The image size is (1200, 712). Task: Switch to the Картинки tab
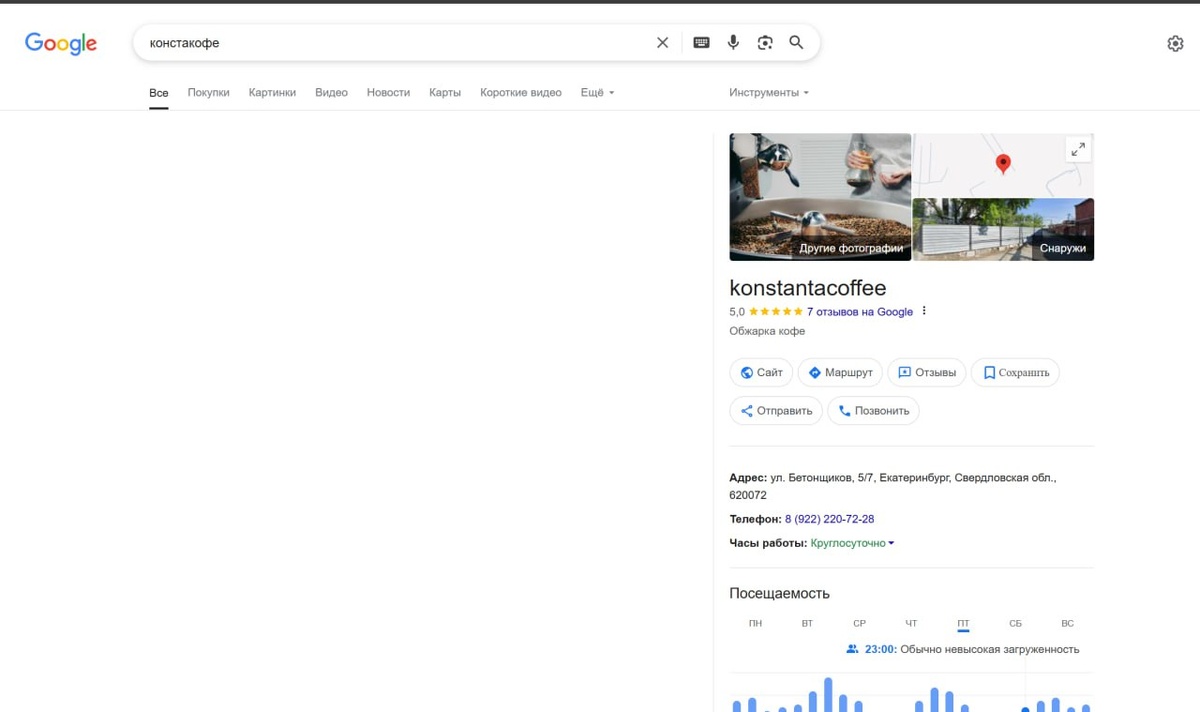pyautogui.click(x=272, y=93)
